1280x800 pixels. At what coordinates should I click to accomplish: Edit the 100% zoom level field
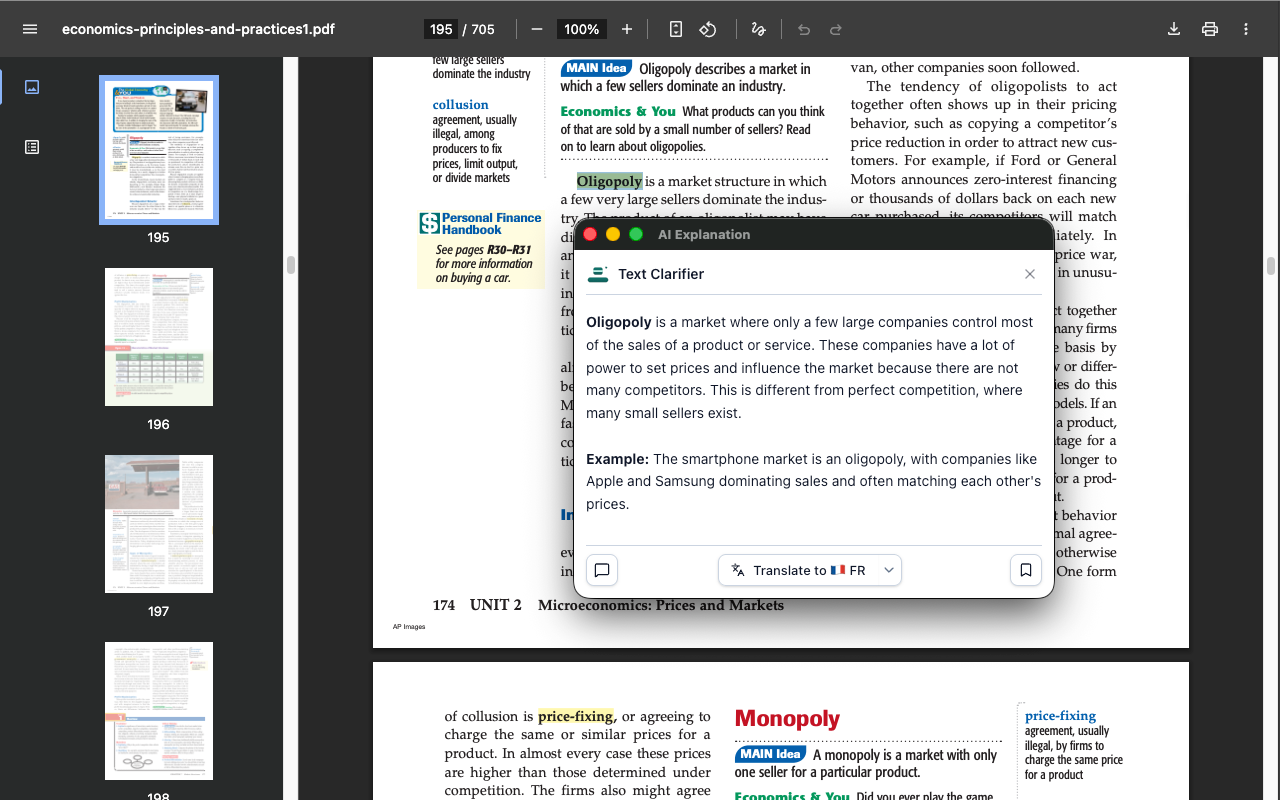pyautogui.click(x=581, y=29)
